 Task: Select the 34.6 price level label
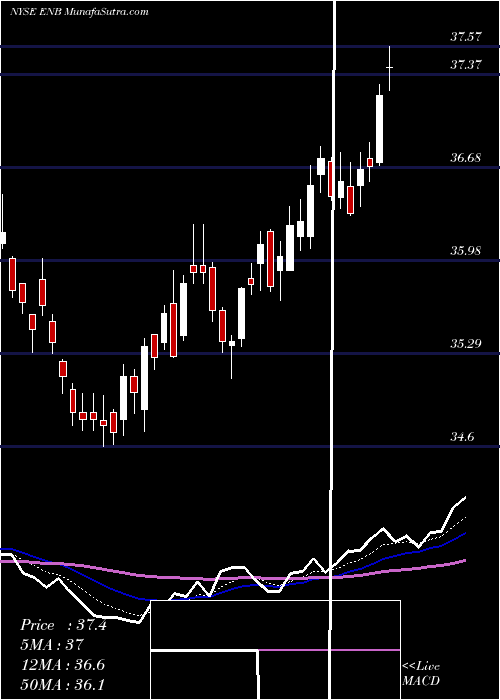click(462, 437)
